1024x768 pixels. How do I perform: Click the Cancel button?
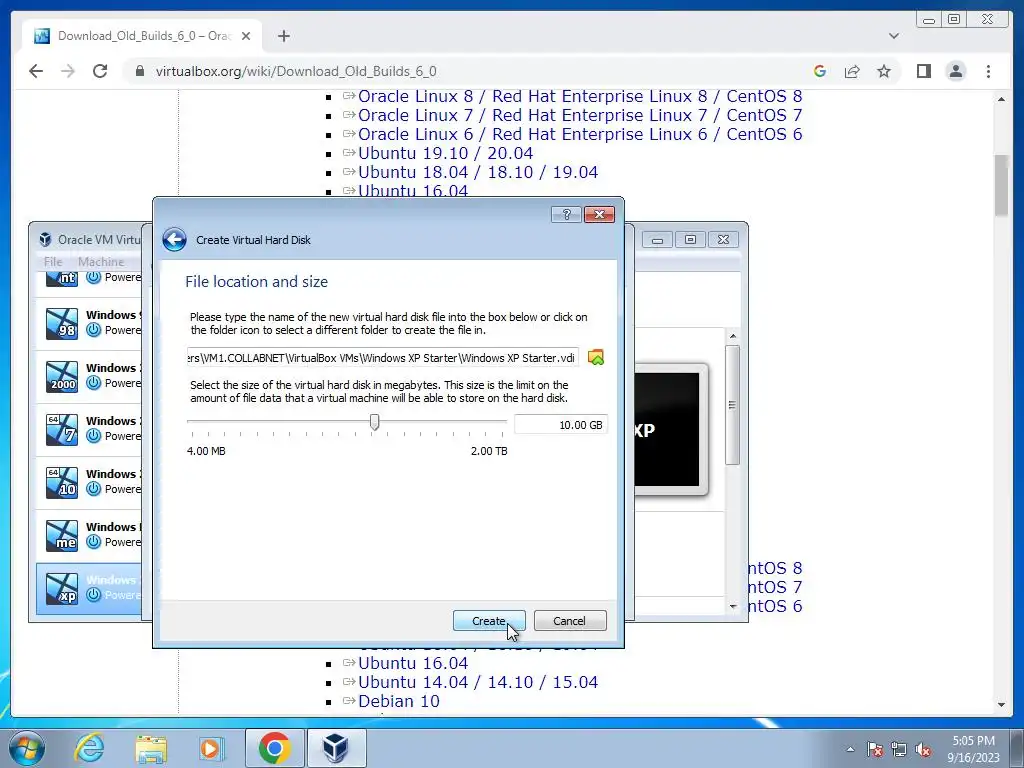click(569, 620)
